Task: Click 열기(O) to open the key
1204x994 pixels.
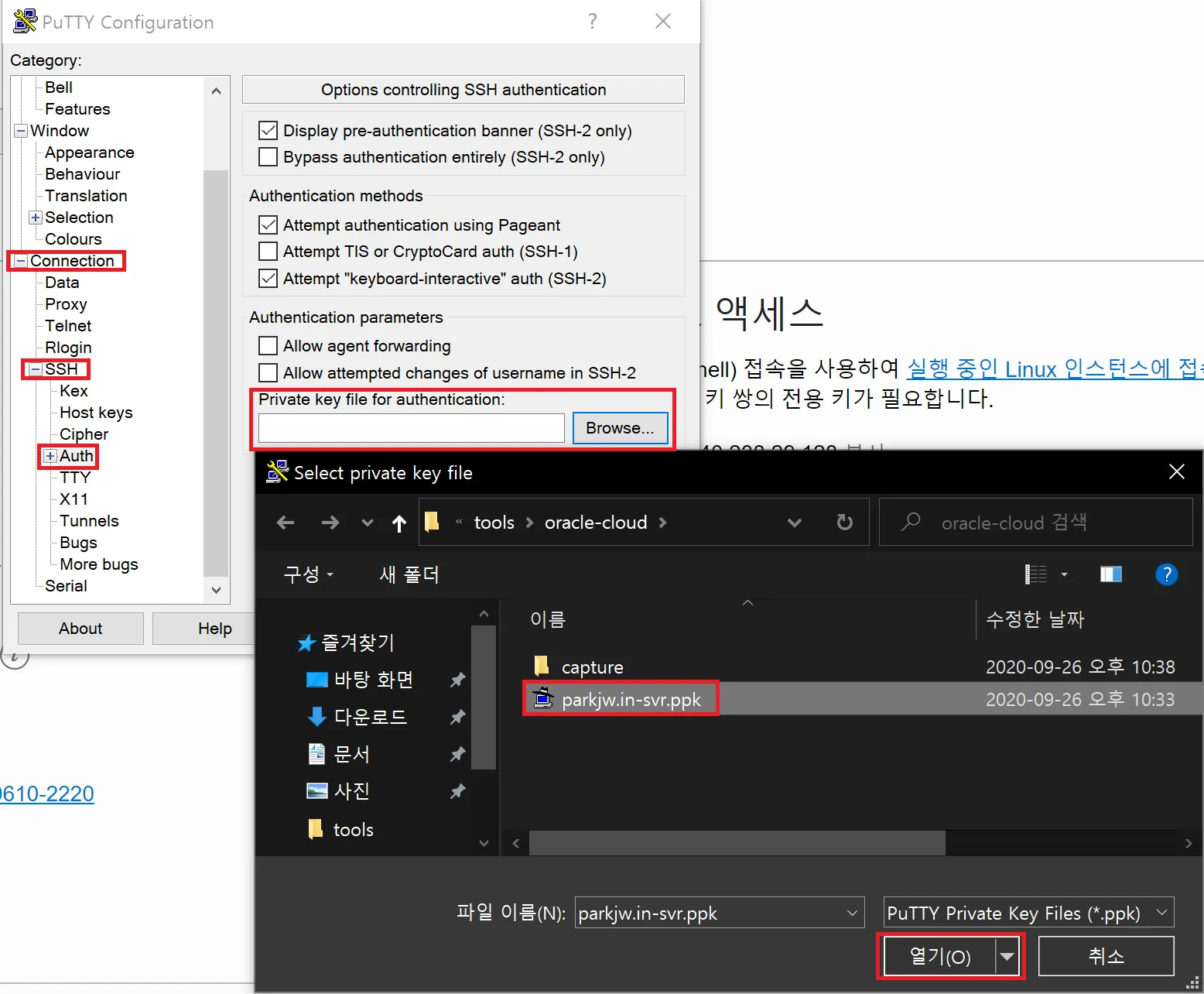Action: (939, 957)
